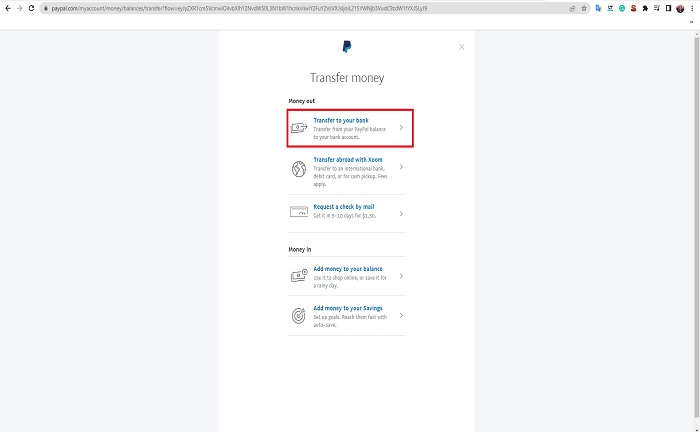
Task: Open the Google Translate extension
Action: coord(599,8)
